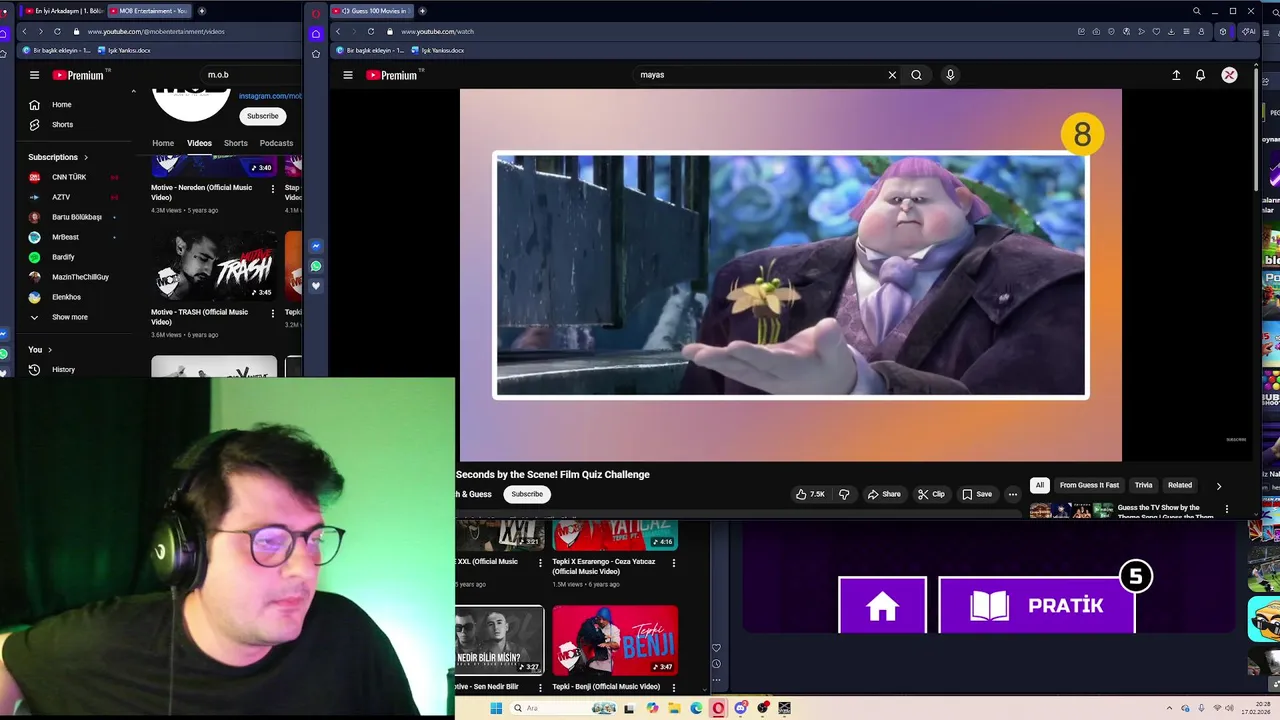Open options menu for 'Tepki - Benji' video

[673, 688]
